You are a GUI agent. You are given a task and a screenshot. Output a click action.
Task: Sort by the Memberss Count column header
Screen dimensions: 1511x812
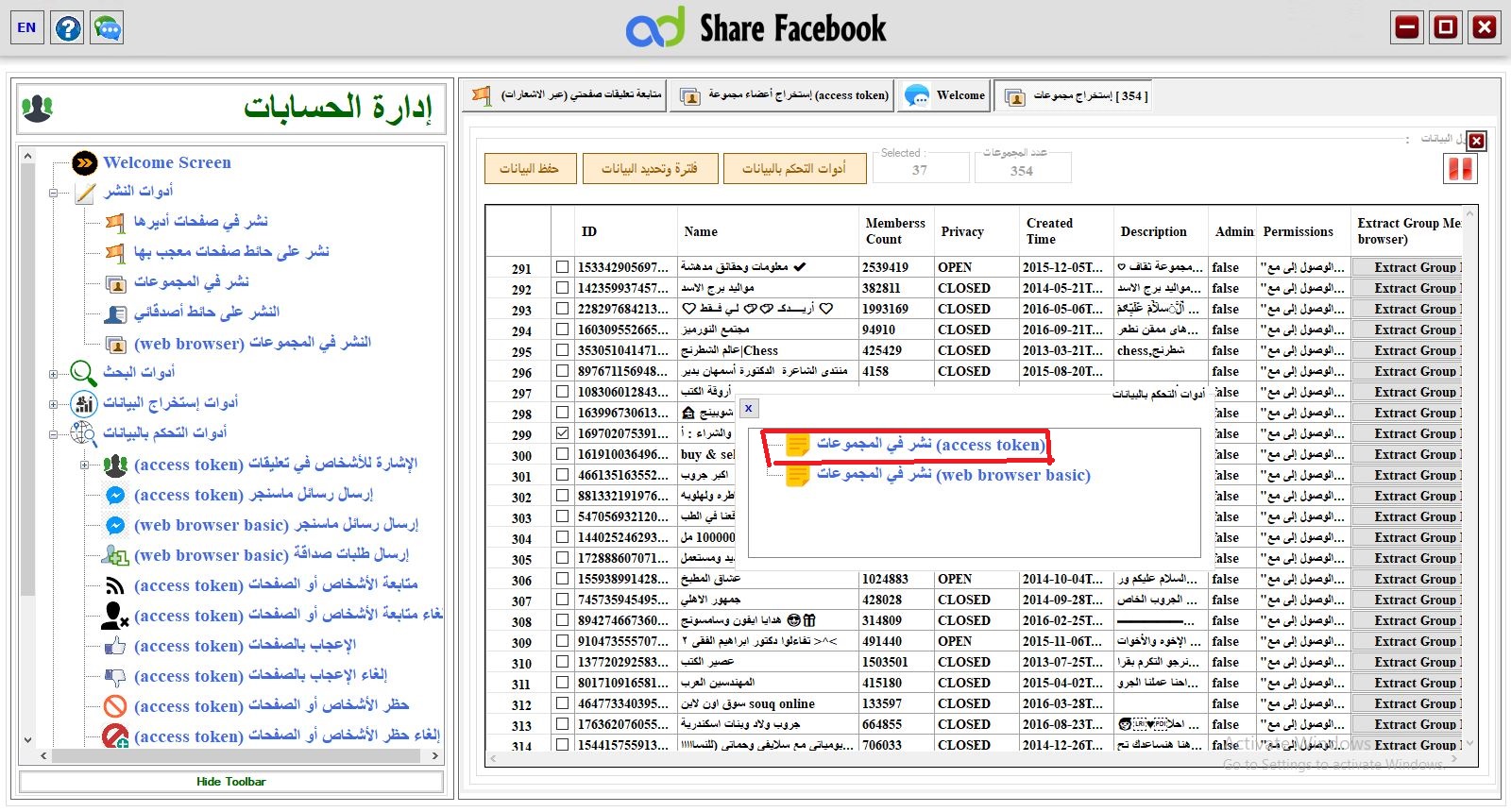[895, 231]
